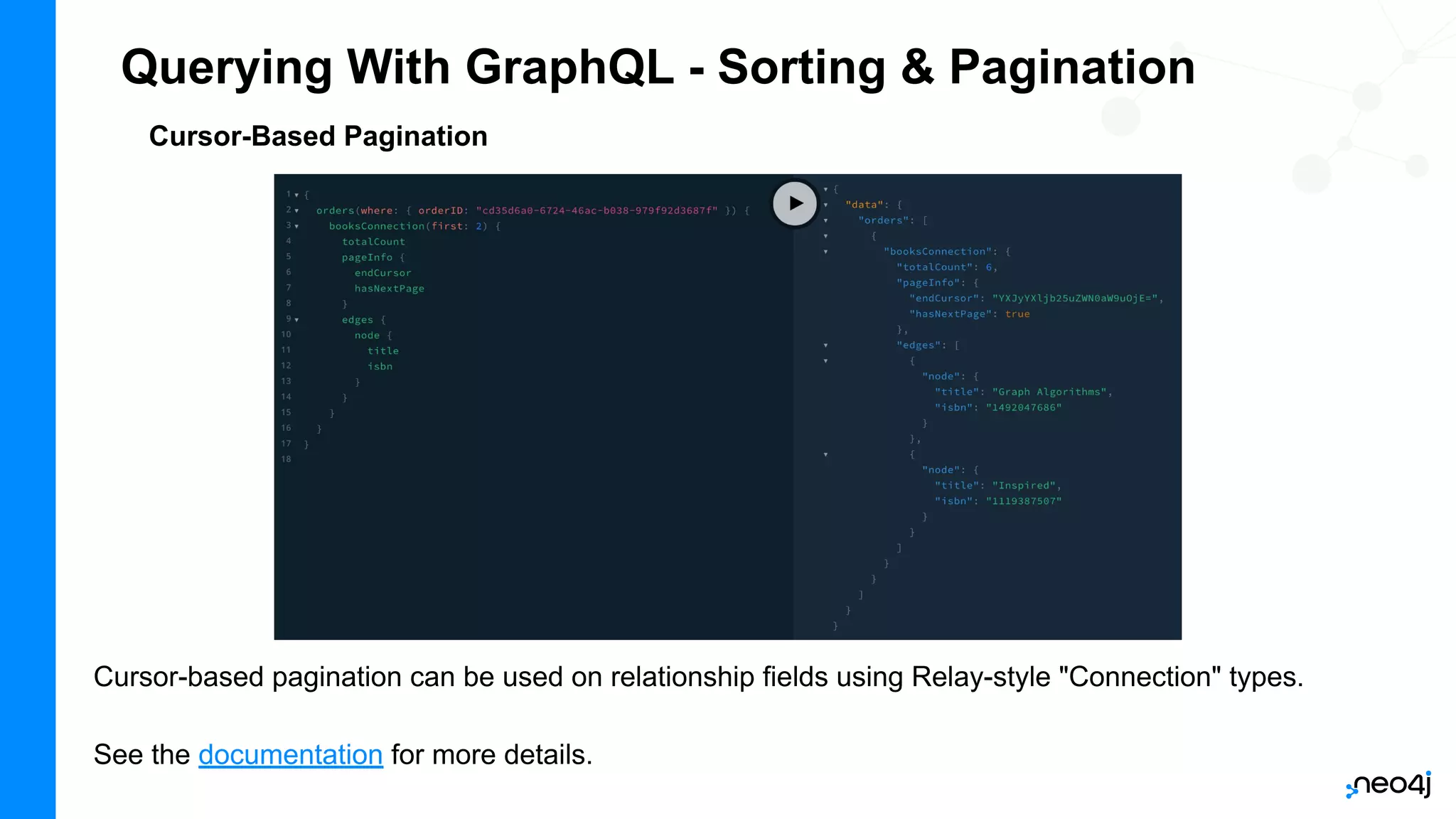The image size is (1456, 819).
Task: Collapse the root brace of the result
Action: tap(825, 189)
